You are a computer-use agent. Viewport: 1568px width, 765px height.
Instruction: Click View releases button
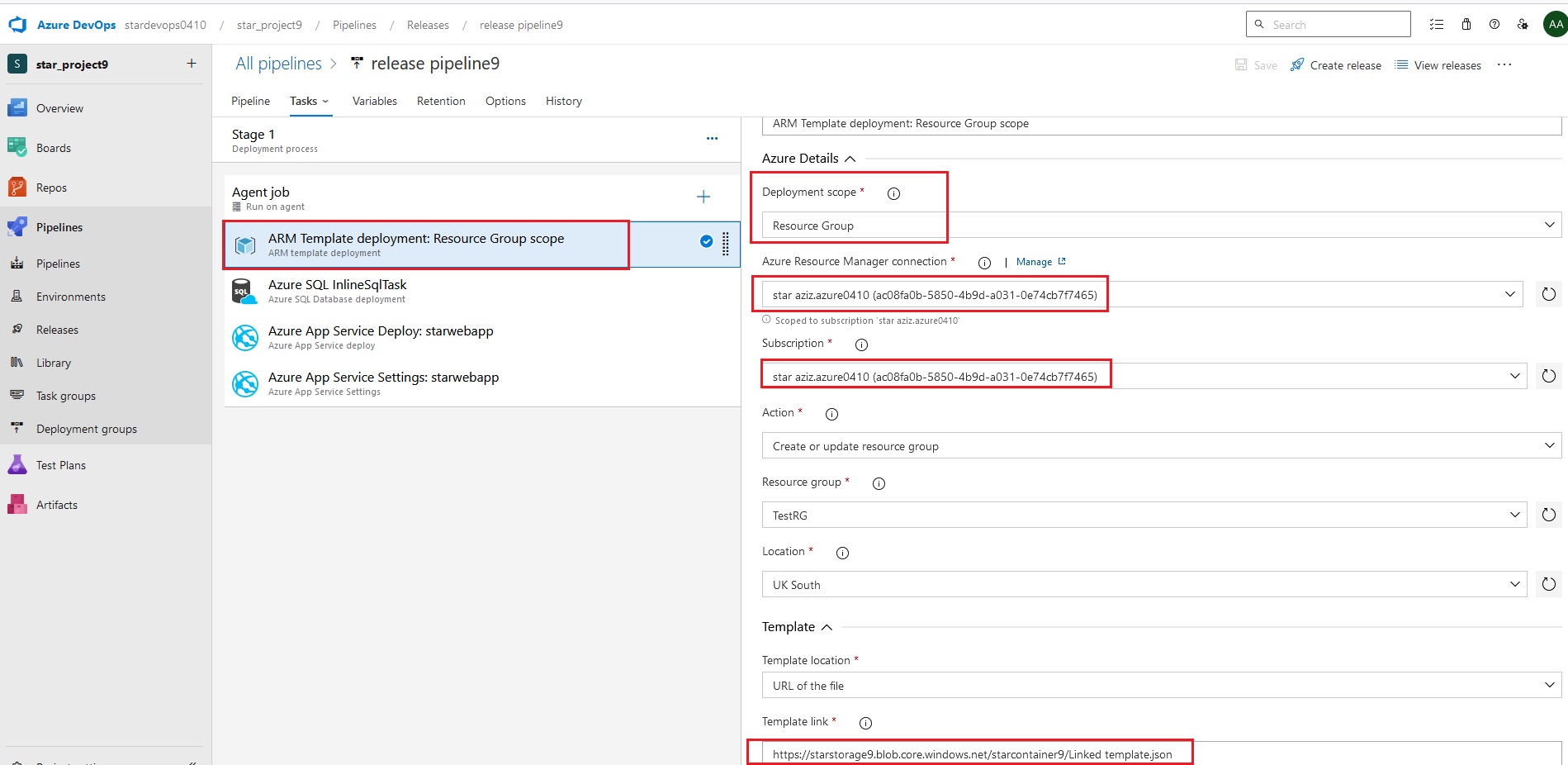coord(1438,65)
